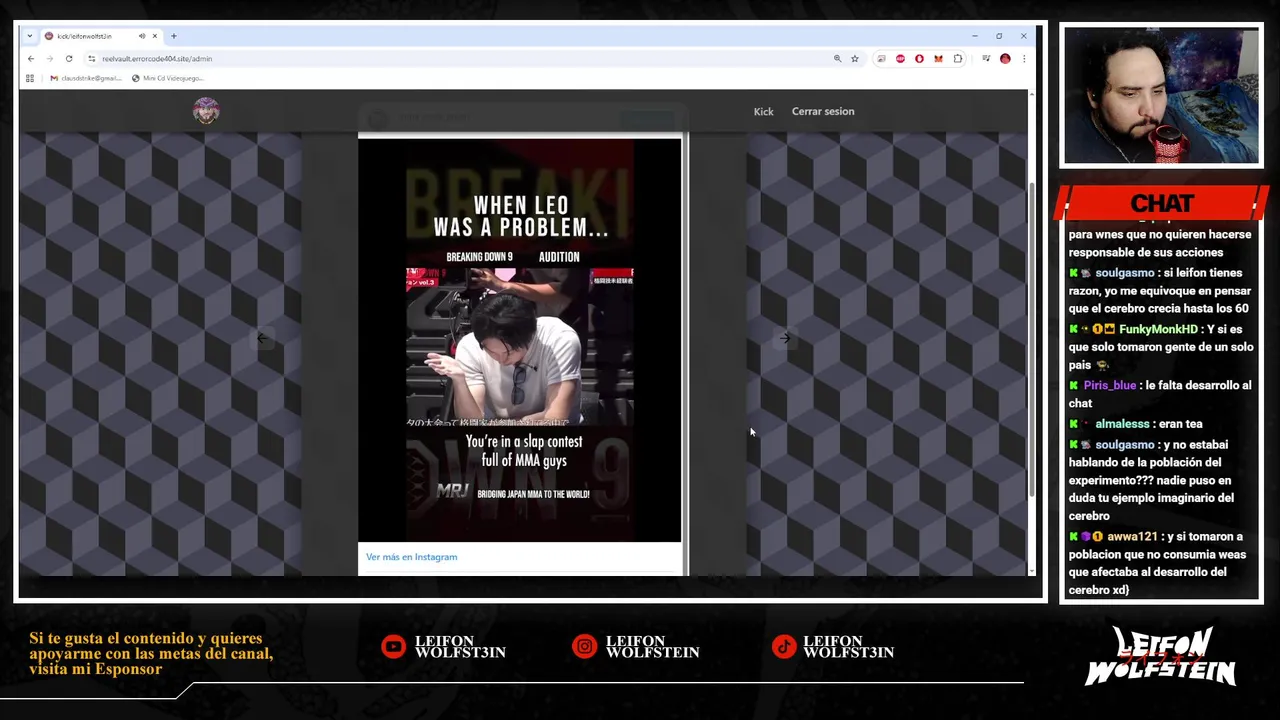Open the Kick link in site header
The image size is (1280, 720).
point(763,112)
